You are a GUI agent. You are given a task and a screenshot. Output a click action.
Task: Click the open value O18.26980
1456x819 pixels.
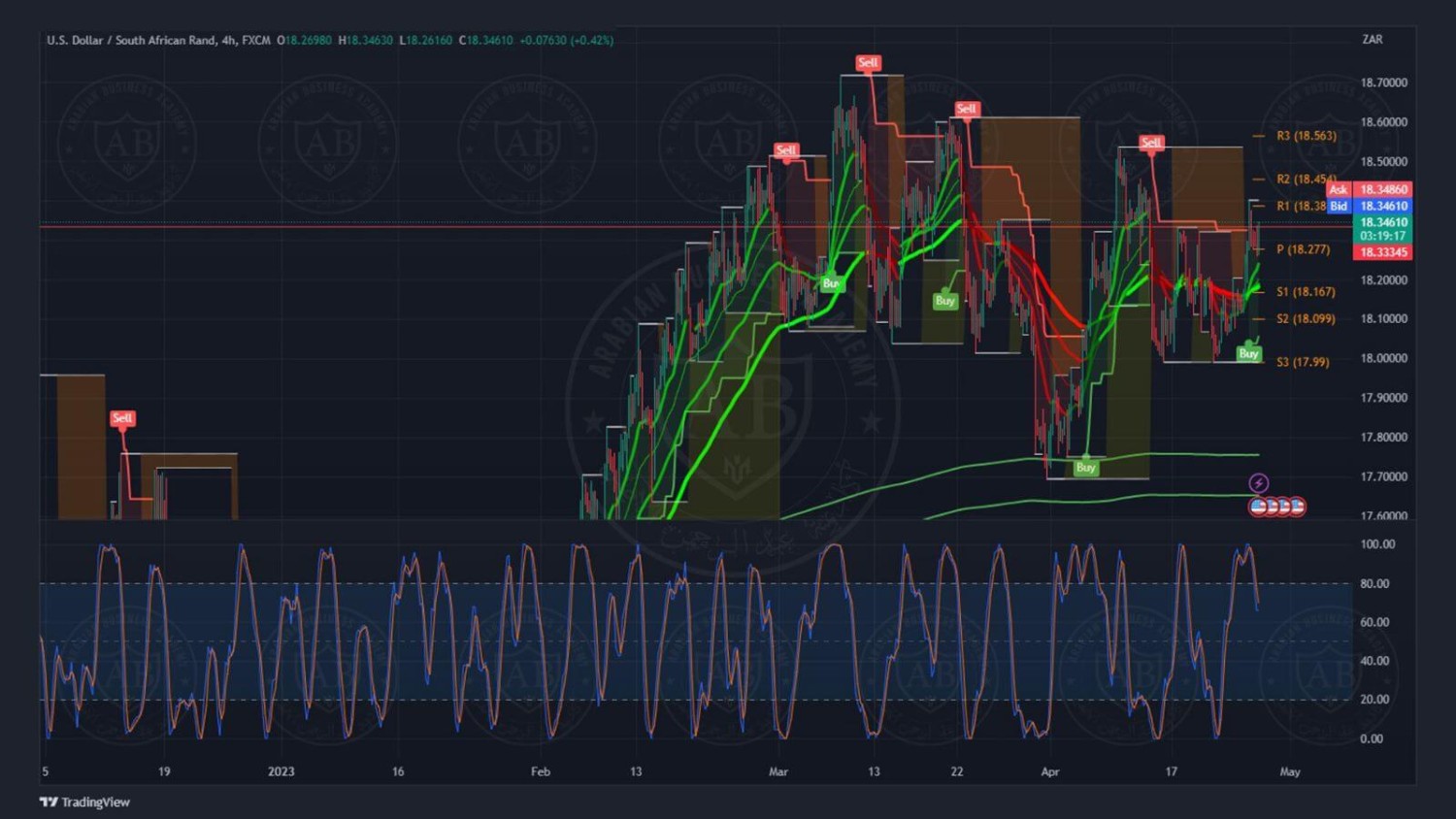[x=305, y=40]
